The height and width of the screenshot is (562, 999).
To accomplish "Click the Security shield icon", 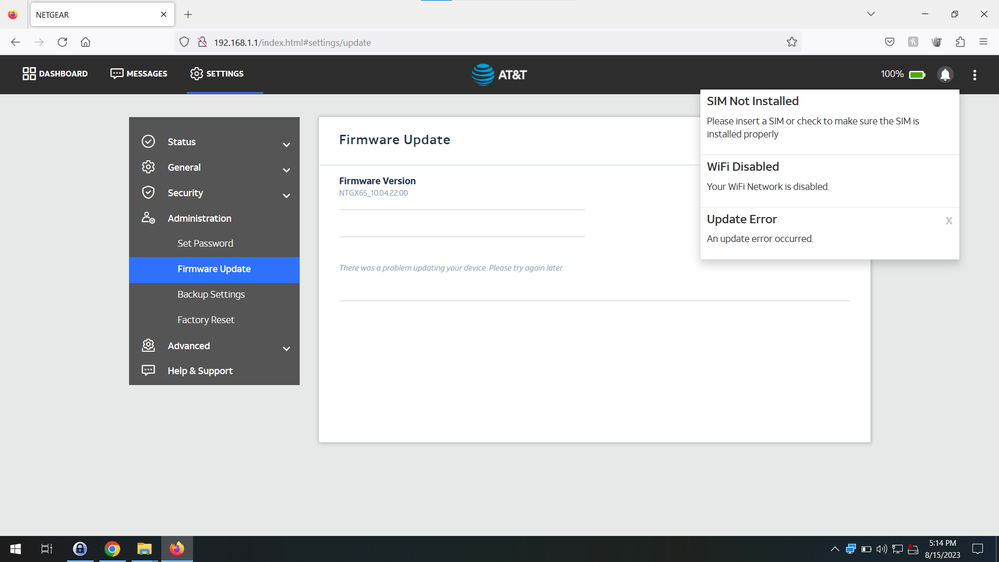I will point(148,192).
